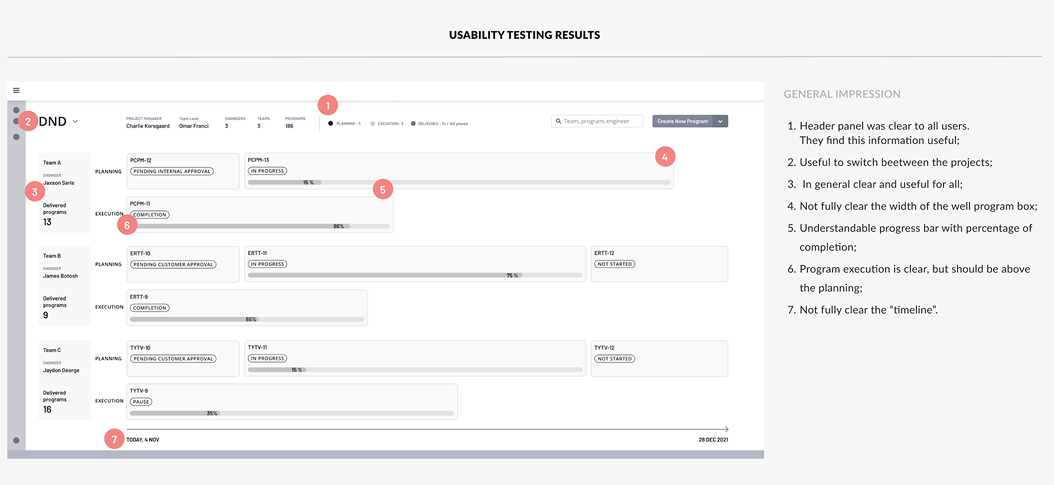This screenshot has height=485, width=1054.
Task: Click the PCPM-11 progress bar at 86%
Action: [x=259, y=226]
